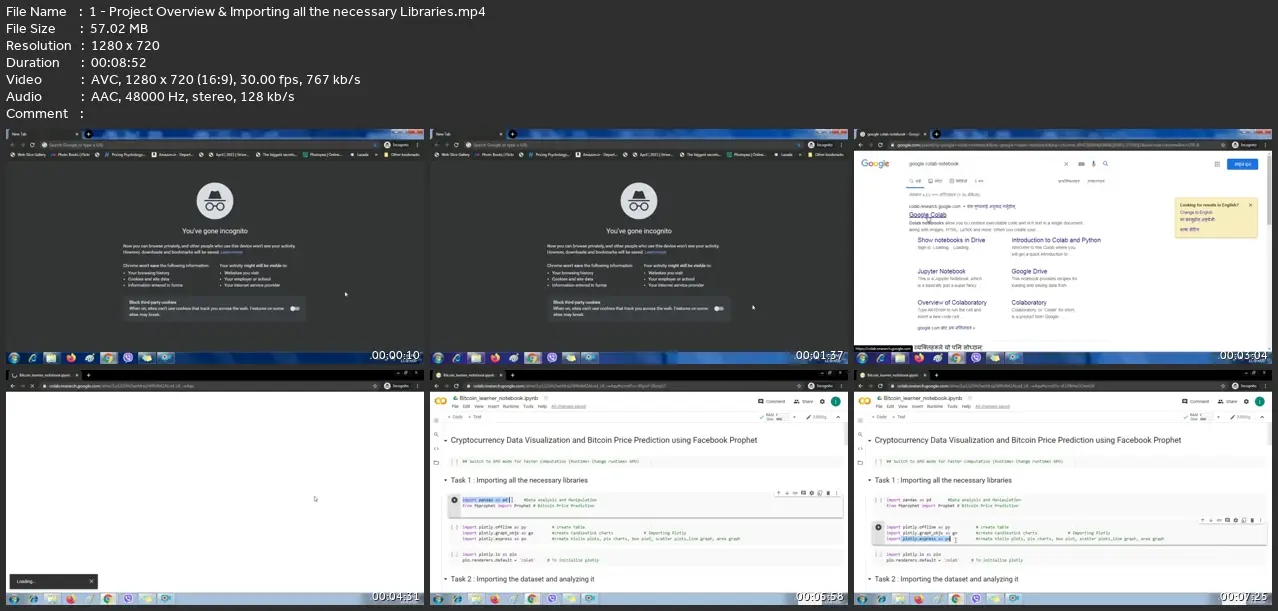Launch Internet Explorer in 00:01:37 frame taskbar
The height and width of the screenshot is (611, 1278).
click(x=457, y=357)
